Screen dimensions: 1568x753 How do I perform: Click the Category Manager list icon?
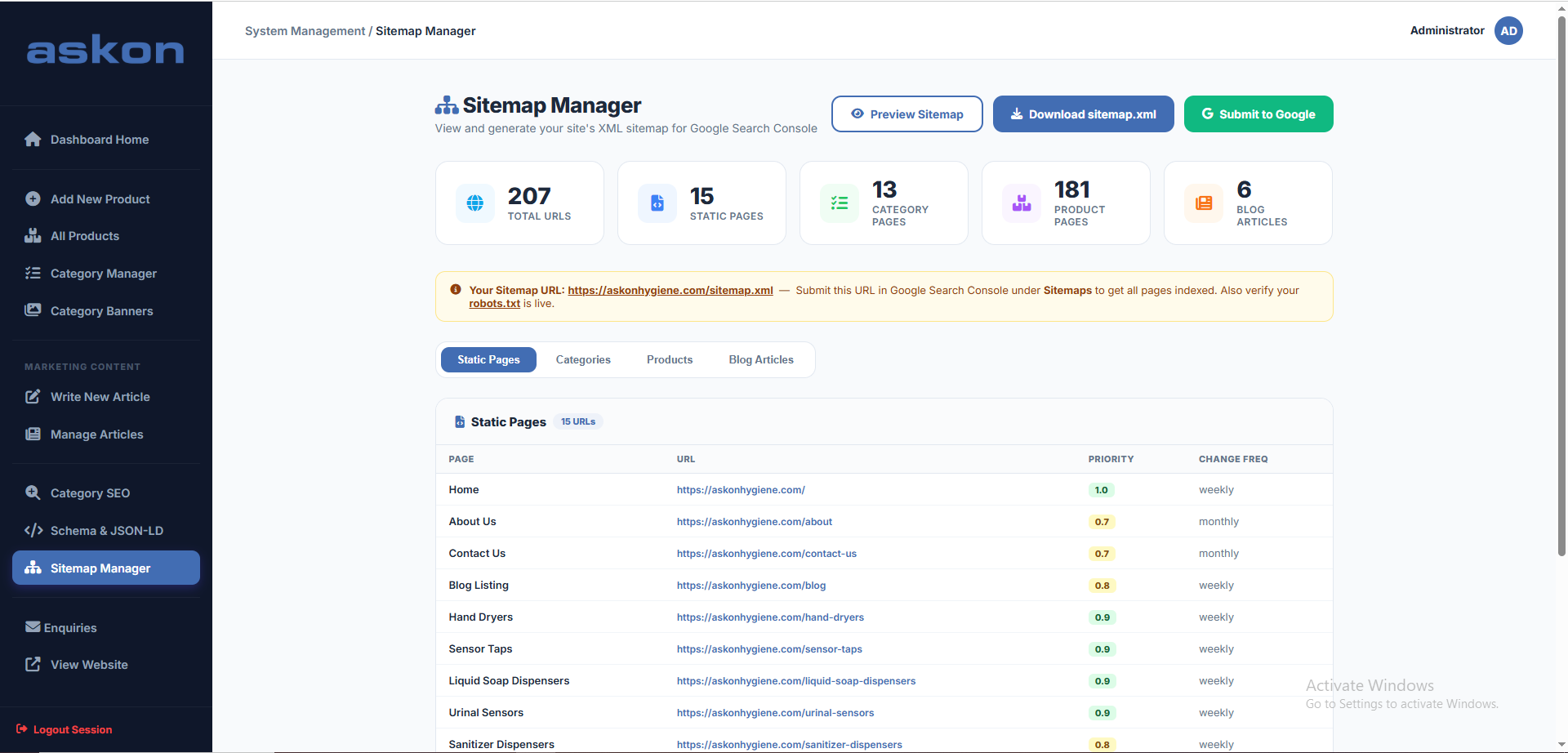(33, 273)
